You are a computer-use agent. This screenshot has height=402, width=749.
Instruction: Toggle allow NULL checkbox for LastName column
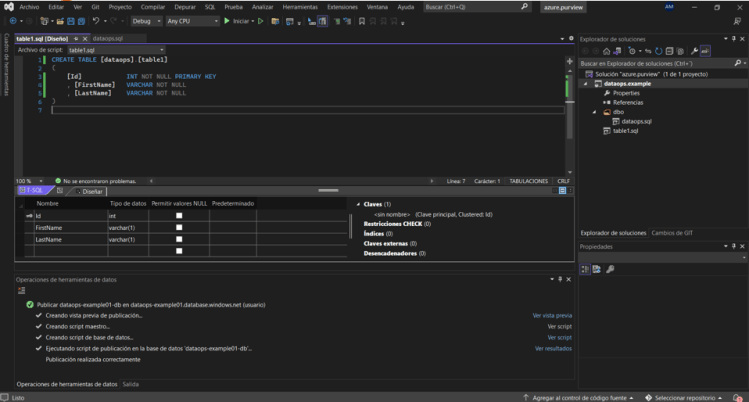point(179,239)
